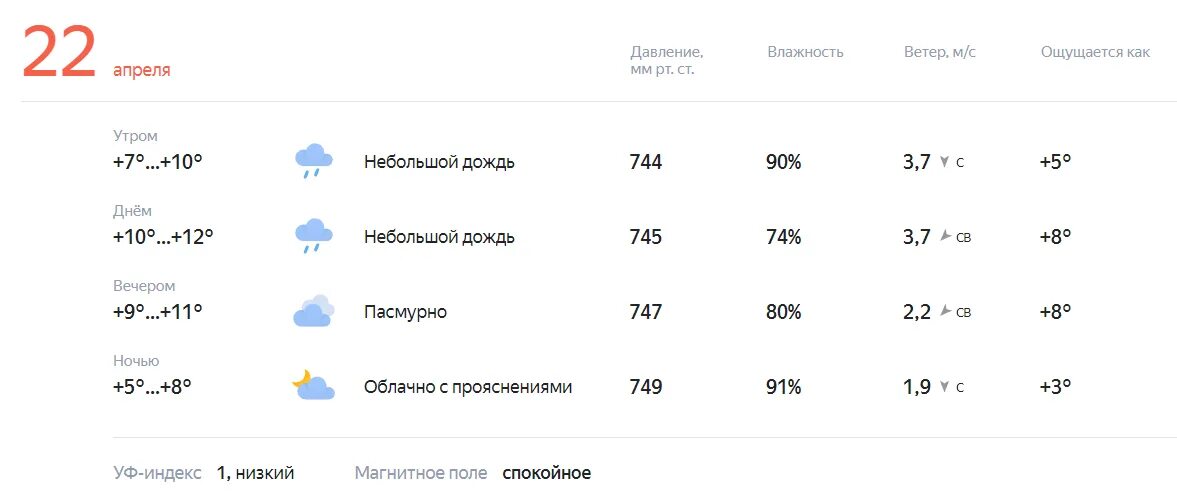The width and height of the screenshot is (1177, 503).
Task: Click the evening overcast cloud icon
Action: [314, 311]
